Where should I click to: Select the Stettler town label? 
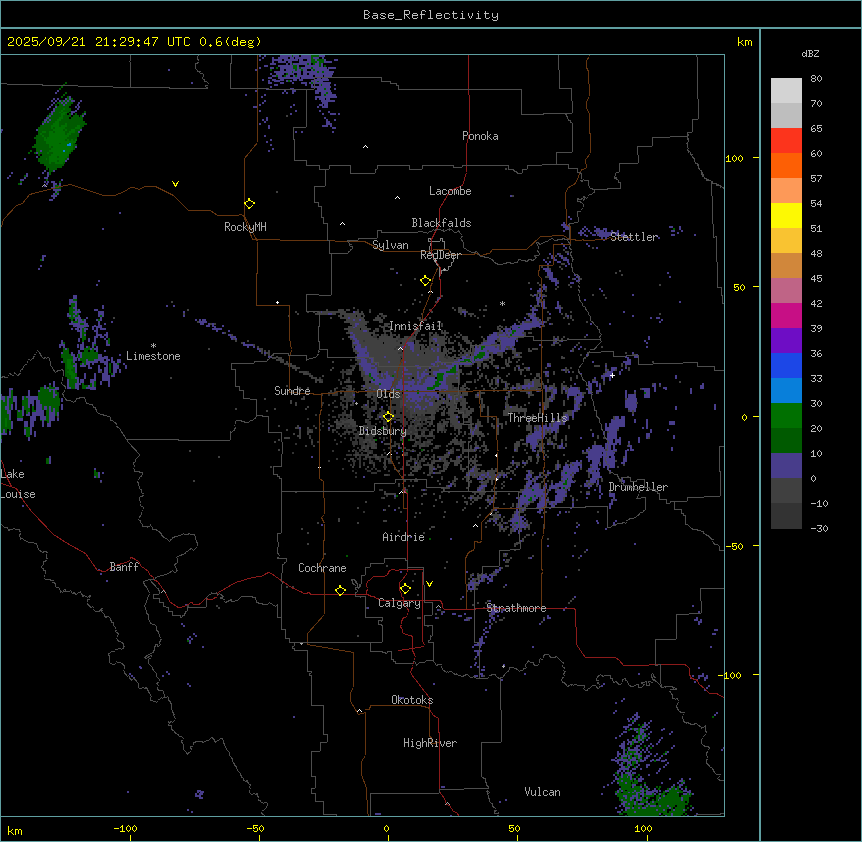coord(634,237)
